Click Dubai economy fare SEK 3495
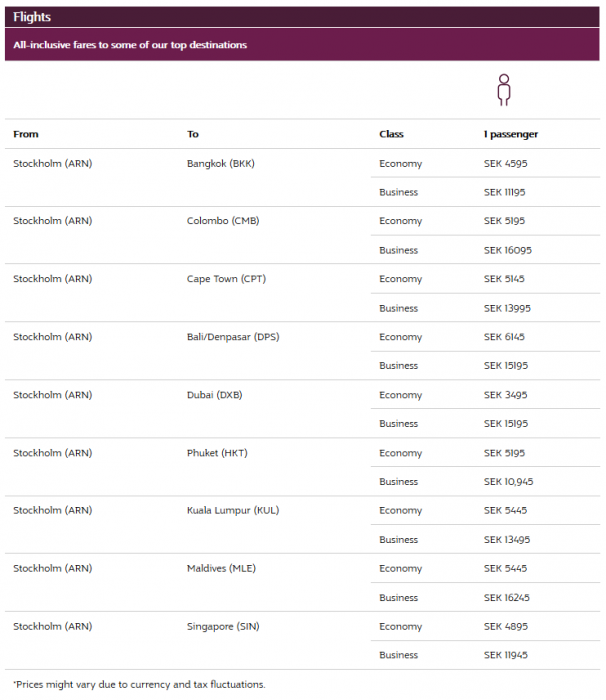The width and height of the screenshot is (606, 700). tap(506, 395)
